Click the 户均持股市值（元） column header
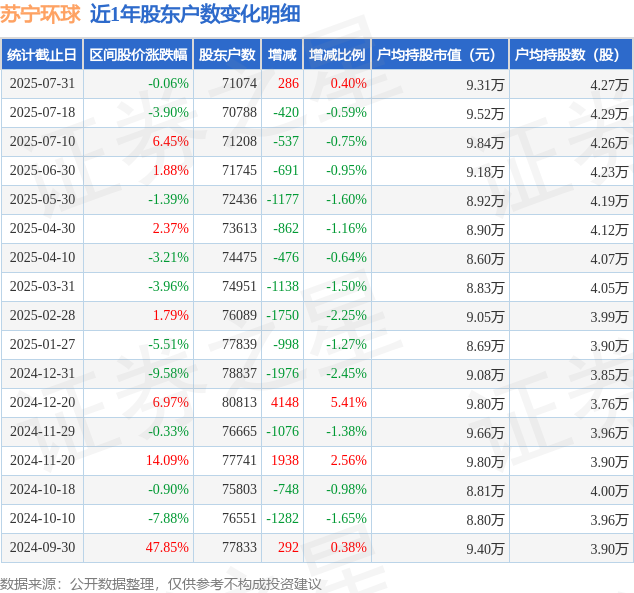Image resolution: width=634 pixels, height=593 pixels. (x=440, y=55)
